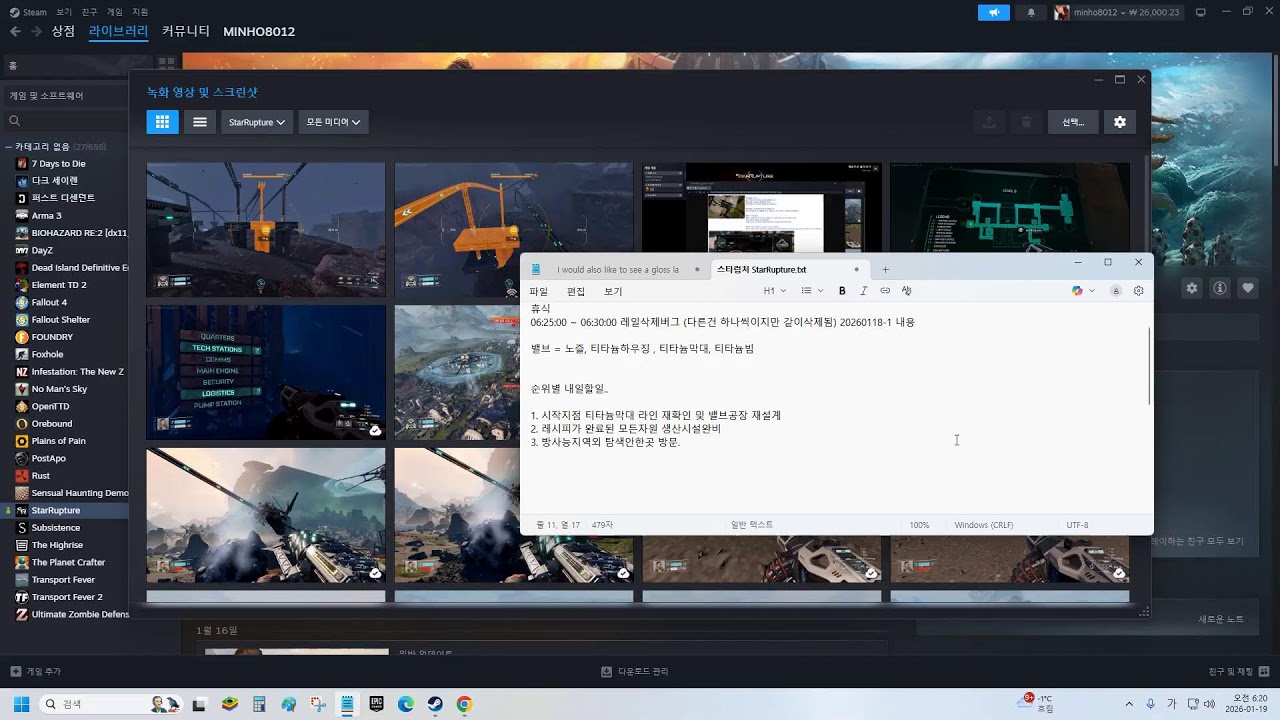Click the Rust game icon in list
The image size is (1280, 720).
[x=22, y=476]
